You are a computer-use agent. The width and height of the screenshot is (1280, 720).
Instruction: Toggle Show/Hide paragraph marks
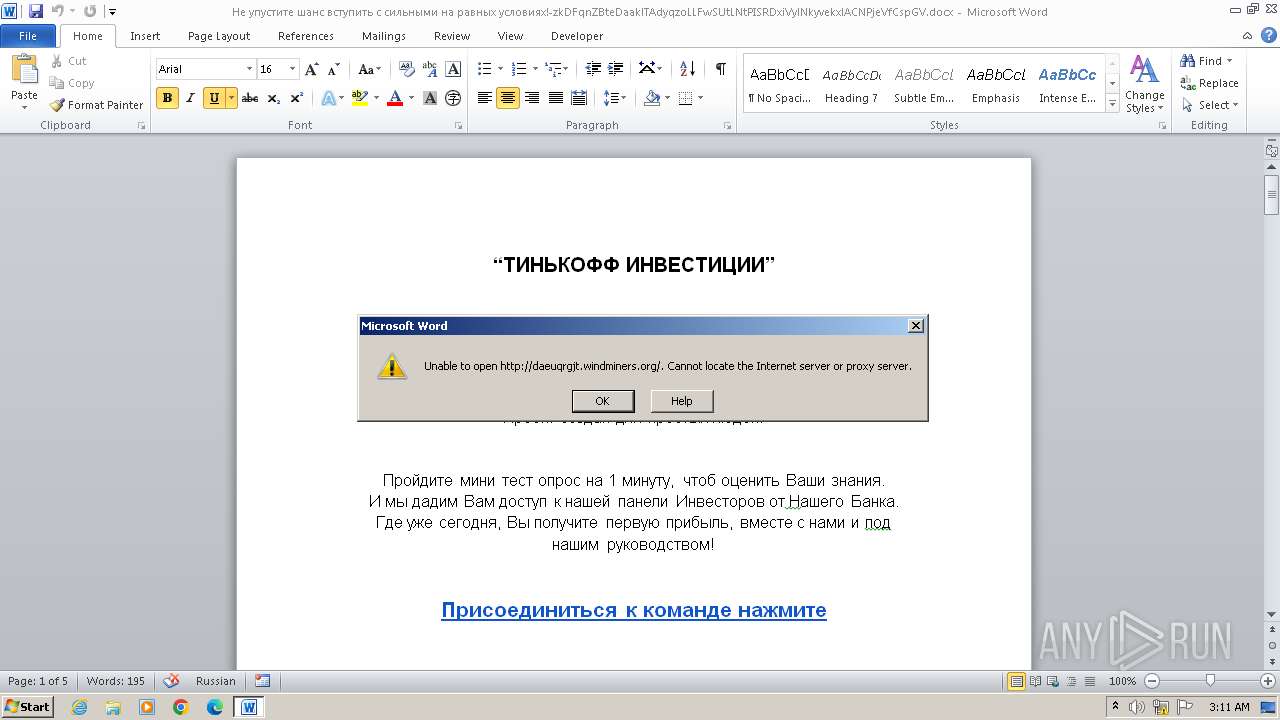720,69
